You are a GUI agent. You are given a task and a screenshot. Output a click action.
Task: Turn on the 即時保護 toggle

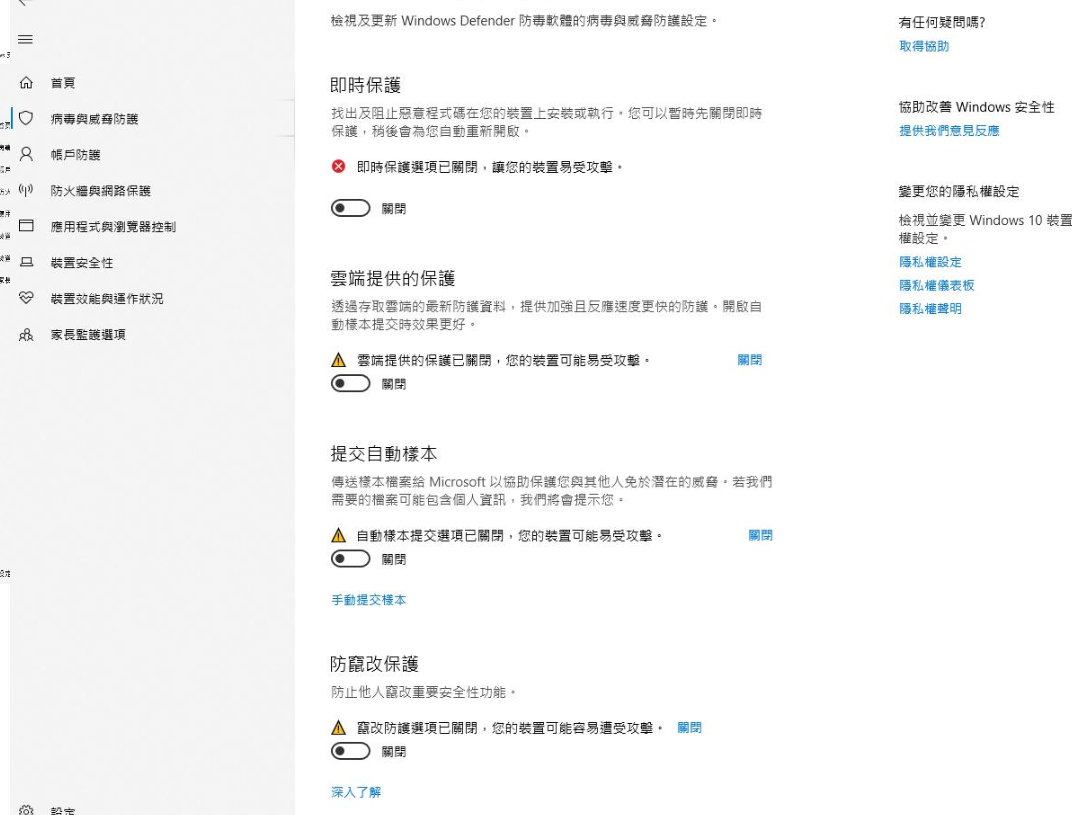(x=349, y=209)
